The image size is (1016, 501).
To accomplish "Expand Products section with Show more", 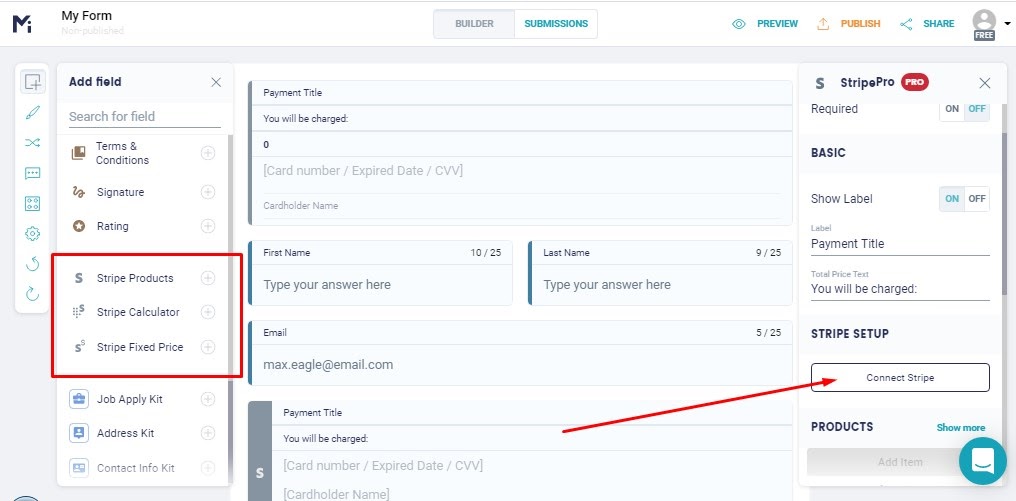I will pos(960,428).
